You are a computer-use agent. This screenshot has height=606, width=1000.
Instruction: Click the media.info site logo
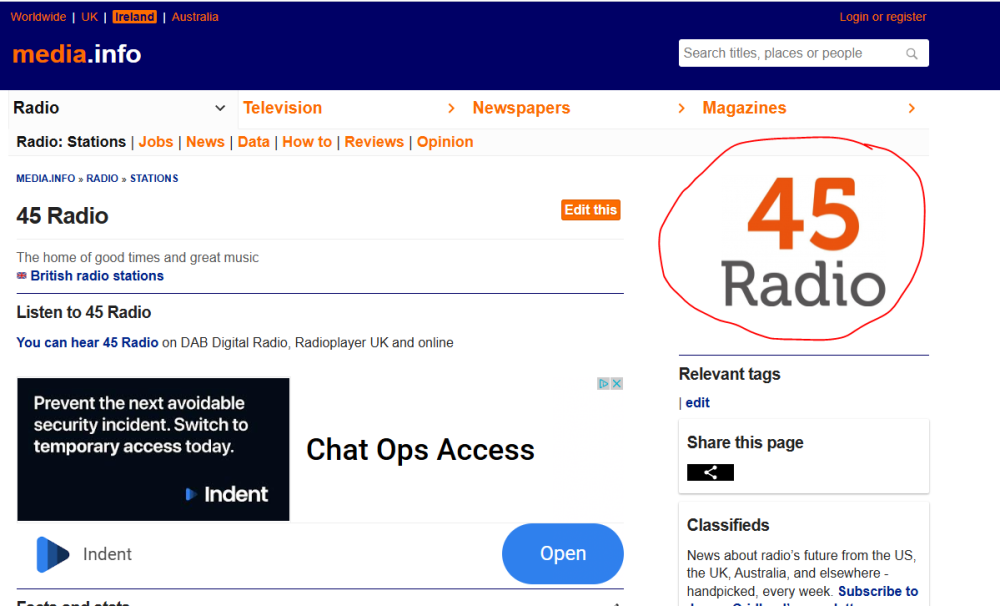click(x=77, y=54)
